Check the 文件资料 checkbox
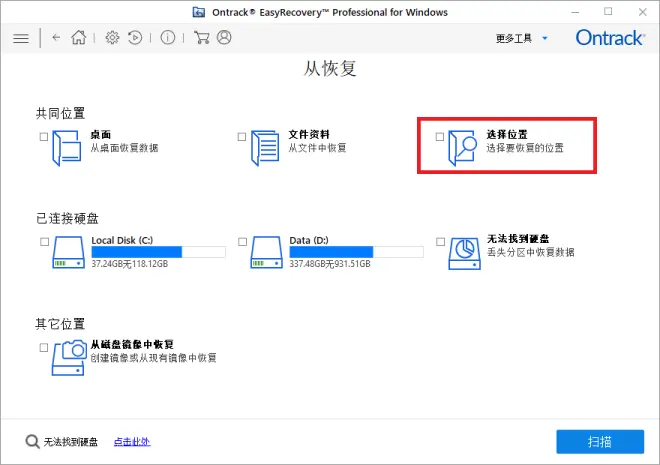 tap(242, 137)
